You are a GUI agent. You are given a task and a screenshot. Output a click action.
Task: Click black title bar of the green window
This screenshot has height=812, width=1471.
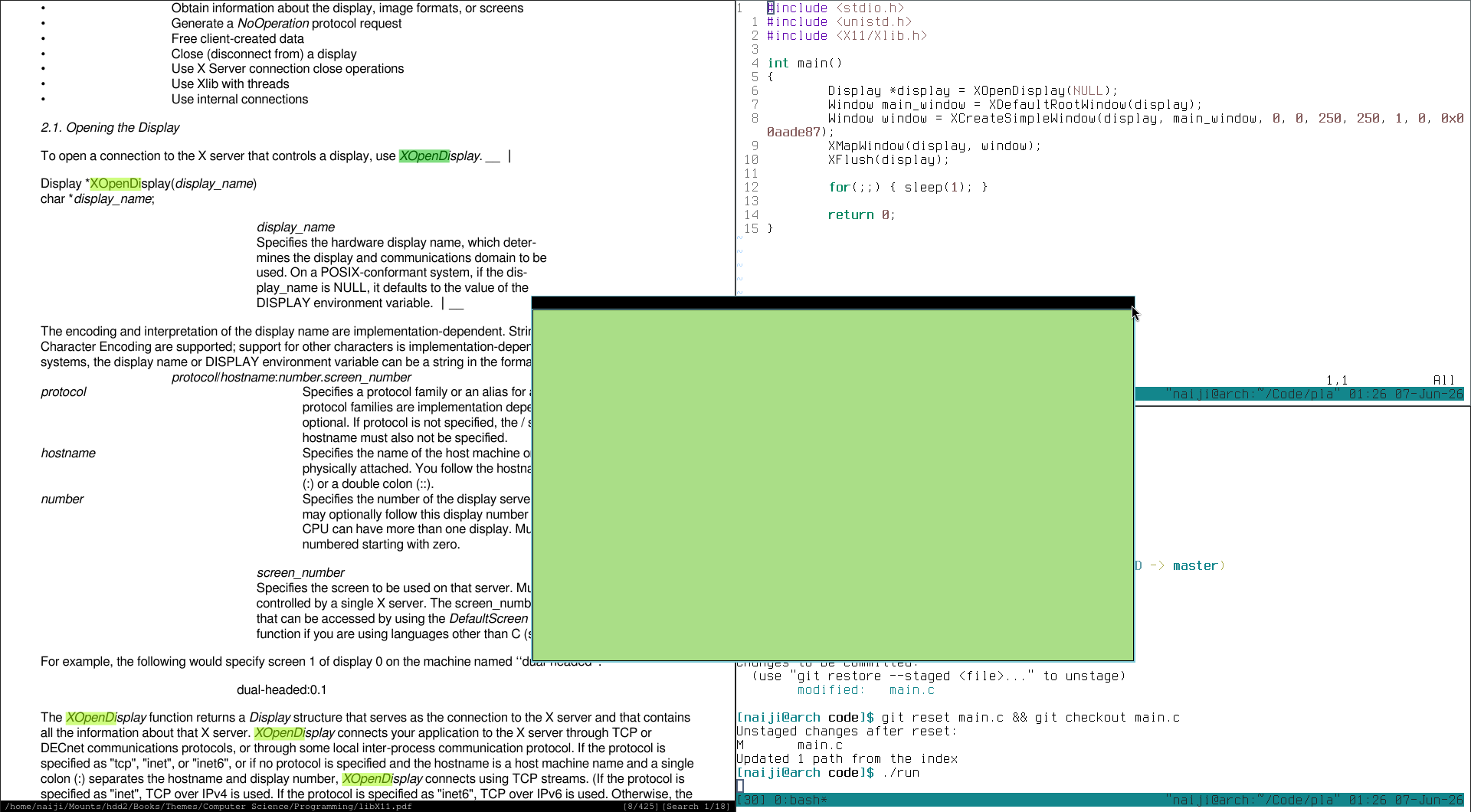click(833, 303)
